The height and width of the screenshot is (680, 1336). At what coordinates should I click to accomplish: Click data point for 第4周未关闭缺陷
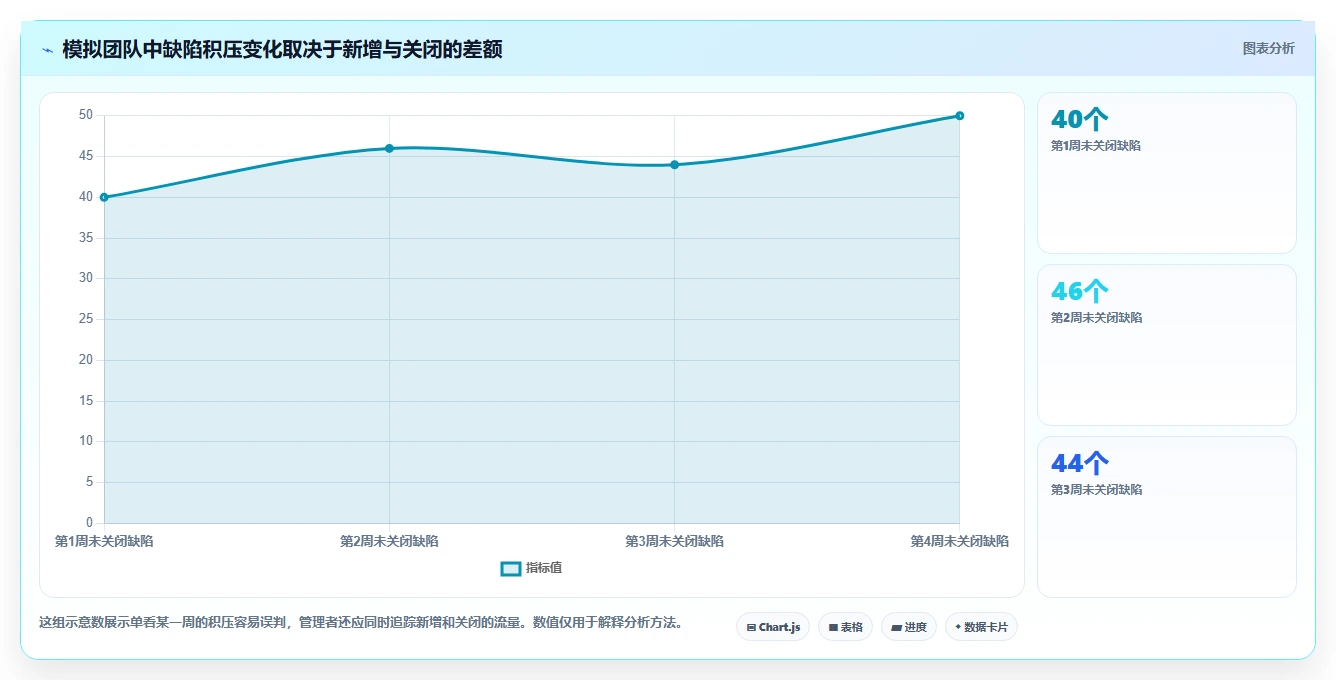(x=959, y=115)
